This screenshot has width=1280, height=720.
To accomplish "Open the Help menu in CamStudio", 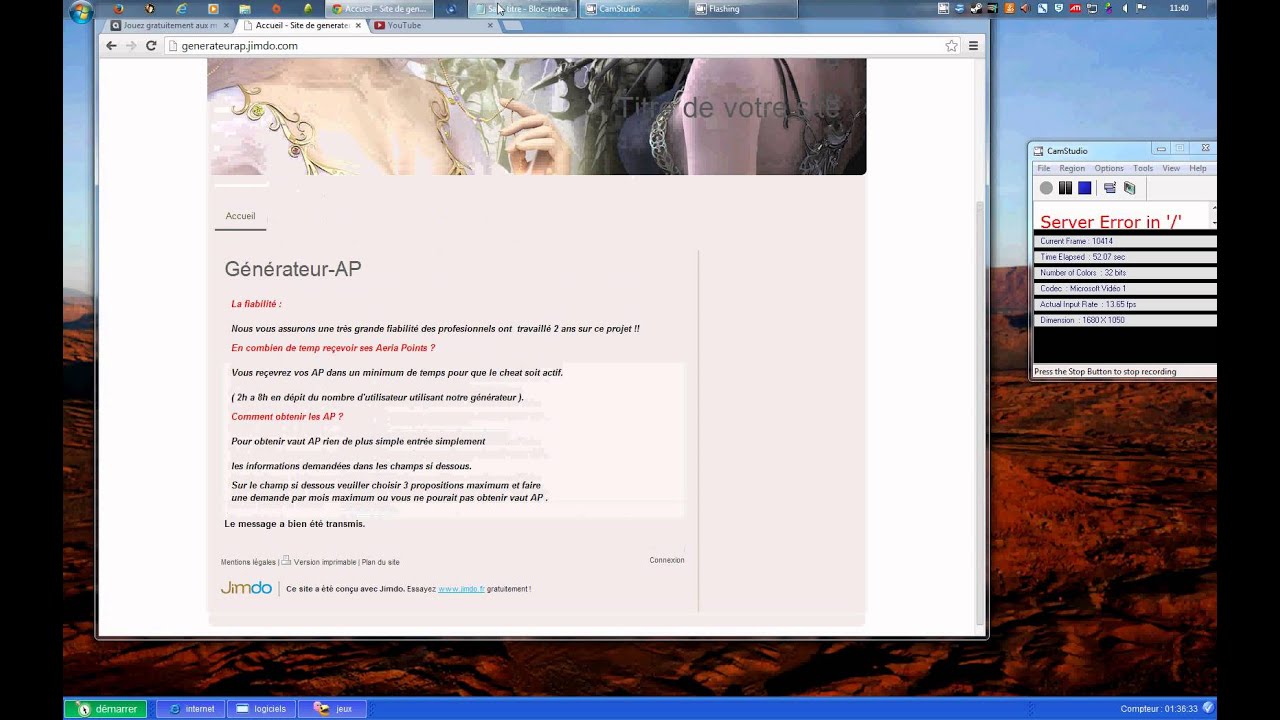I will pos(1198,168).
